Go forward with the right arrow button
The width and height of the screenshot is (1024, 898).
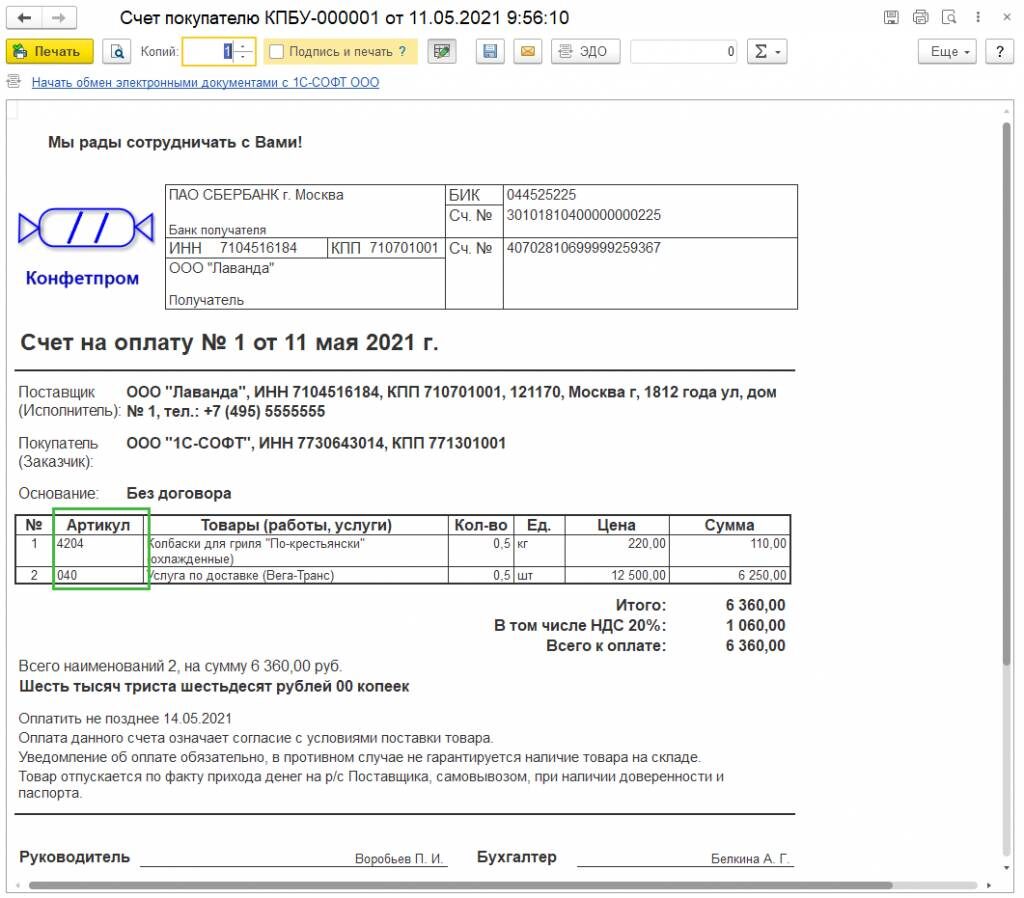point(59,18)
